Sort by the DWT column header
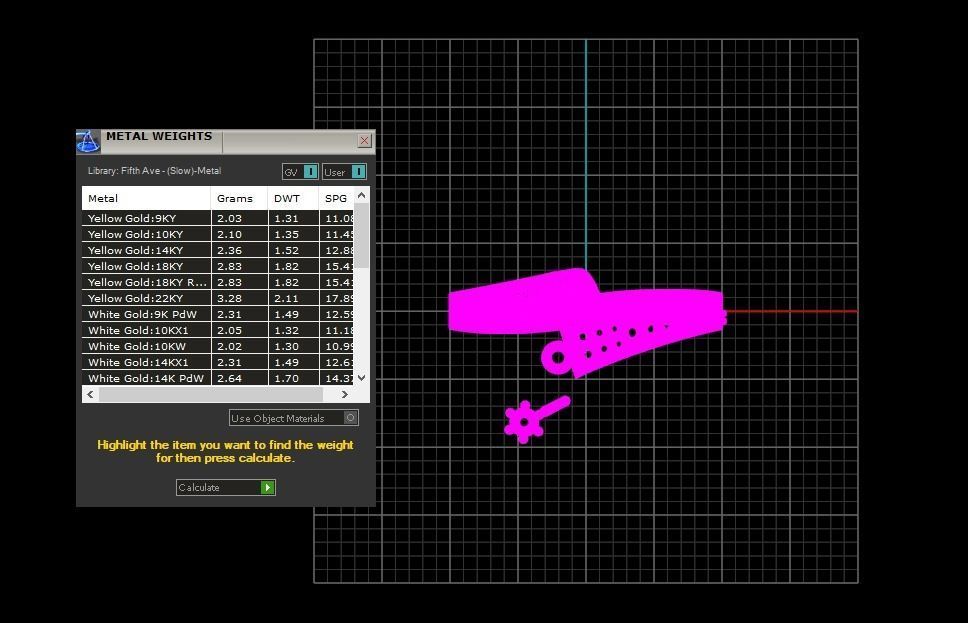This screenshot has height=623, width=968. click(293, 198)
